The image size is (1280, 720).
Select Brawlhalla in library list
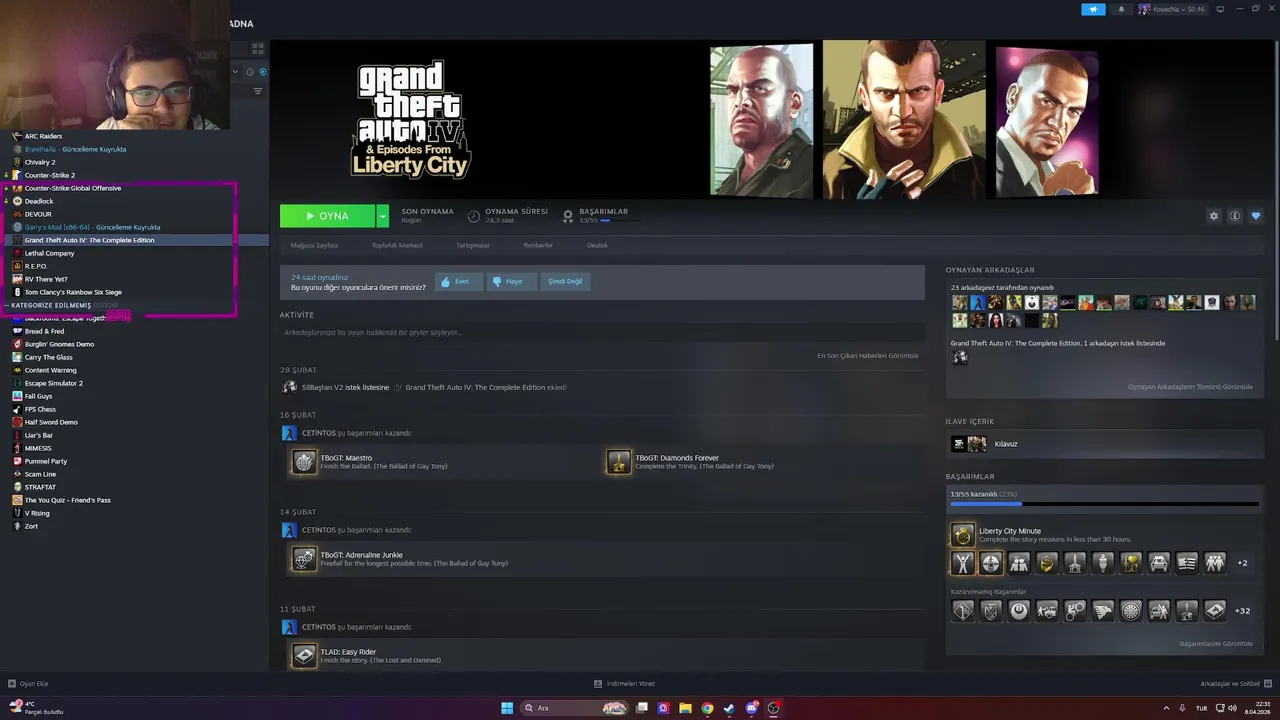pos(75,149)
